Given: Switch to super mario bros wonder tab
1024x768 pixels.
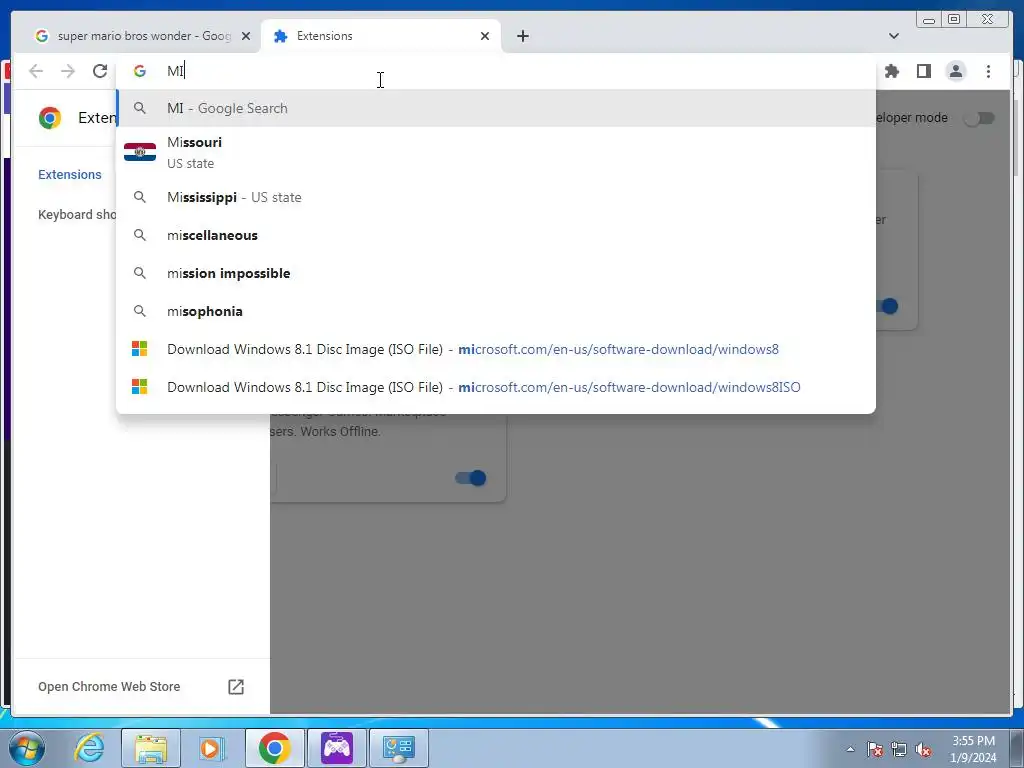Looking at the screenshot, I should coord(142,36).
